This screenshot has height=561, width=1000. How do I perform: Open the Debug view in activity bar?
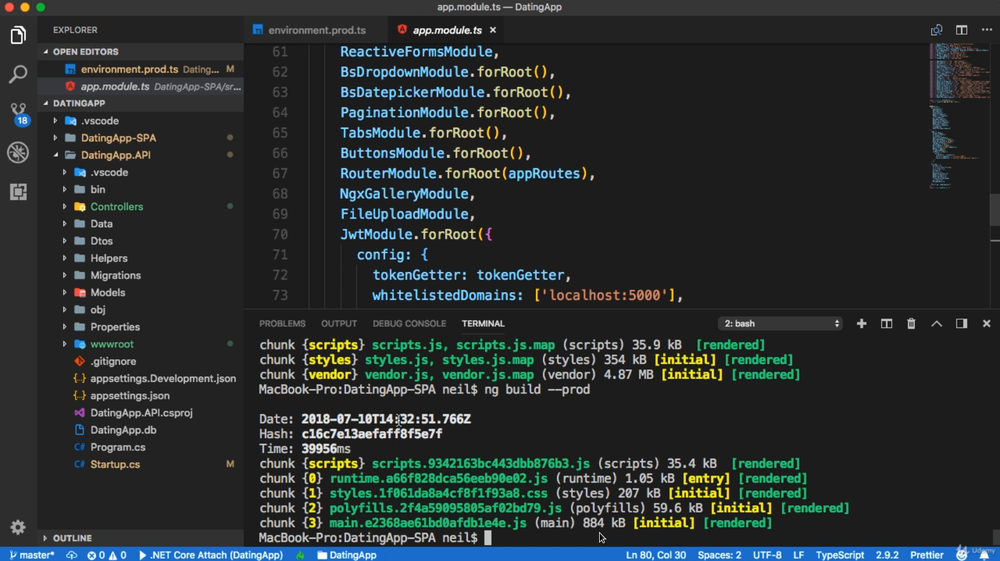18,152
